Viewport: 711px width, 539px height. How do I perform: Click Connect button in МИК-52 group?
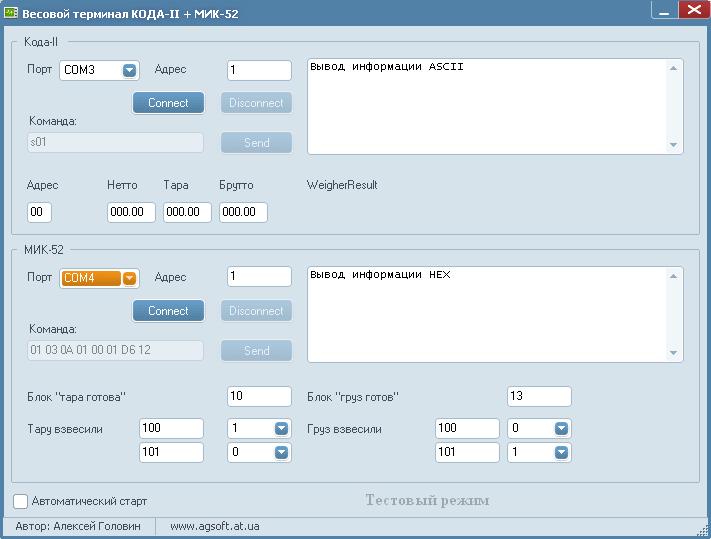point(168,311)
